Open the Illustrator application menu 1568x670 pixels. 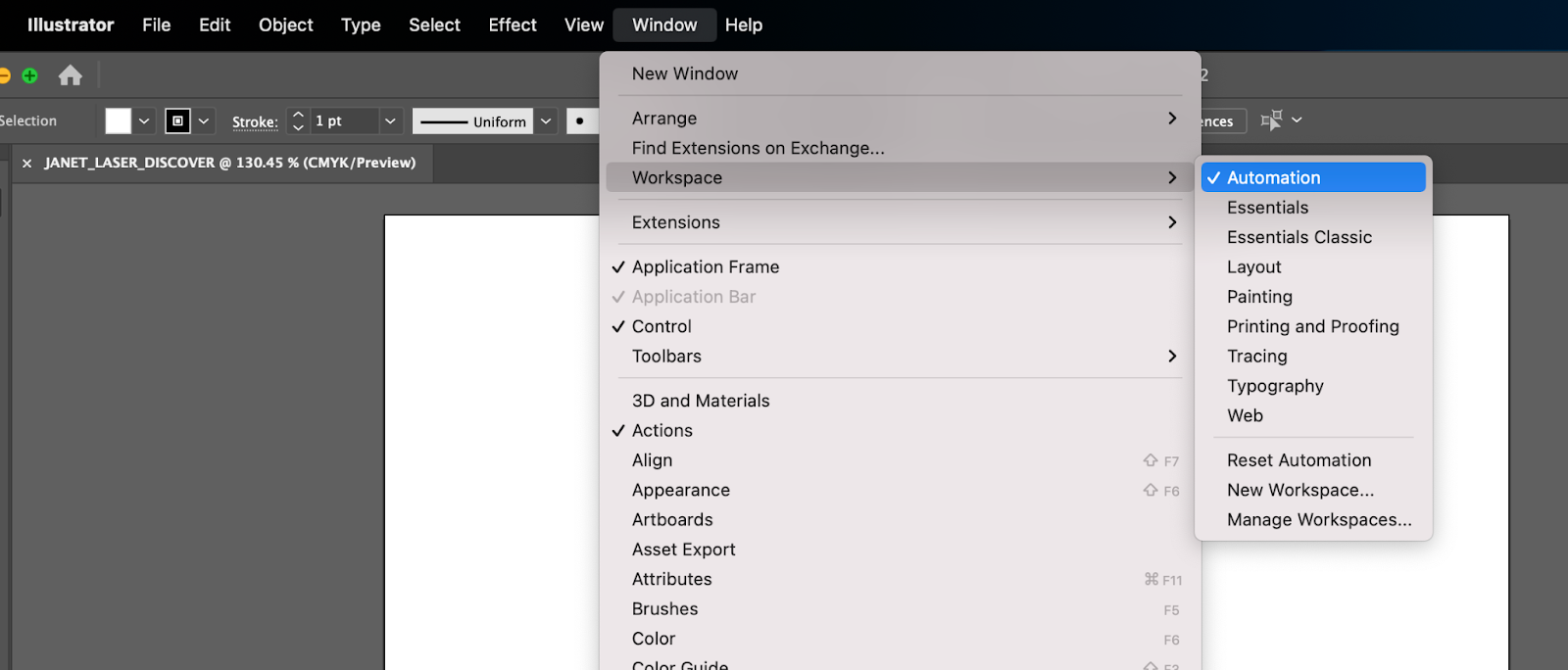(71, 24)
